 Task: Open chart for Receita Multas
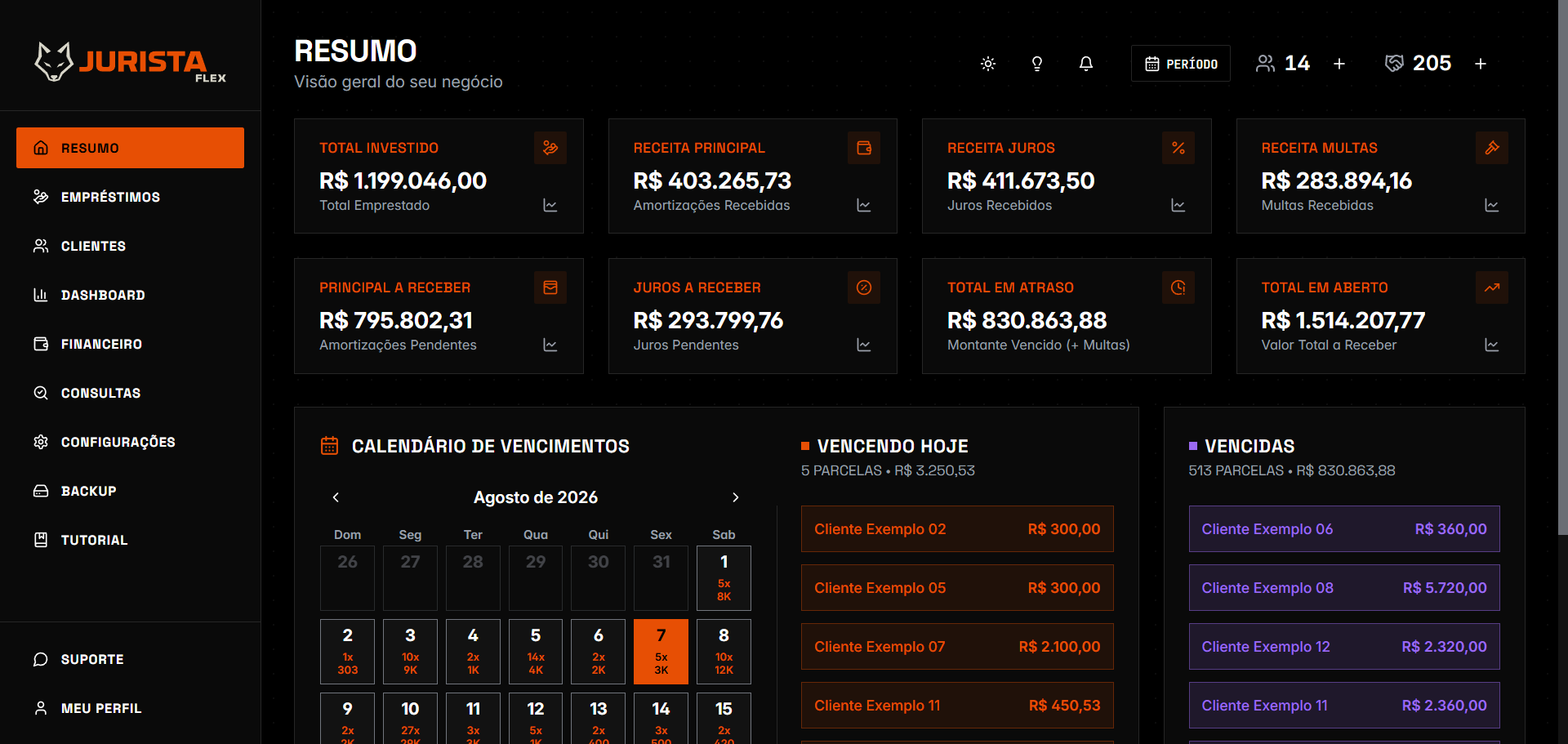[x=1492, y=206]
